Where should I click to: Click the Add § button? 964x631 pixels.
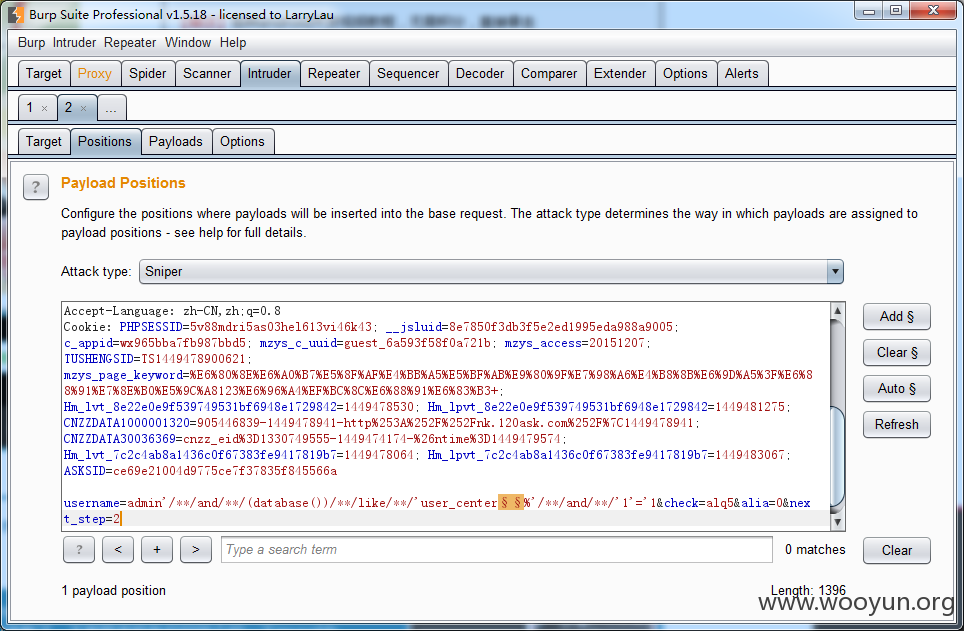tap(896, 317)
